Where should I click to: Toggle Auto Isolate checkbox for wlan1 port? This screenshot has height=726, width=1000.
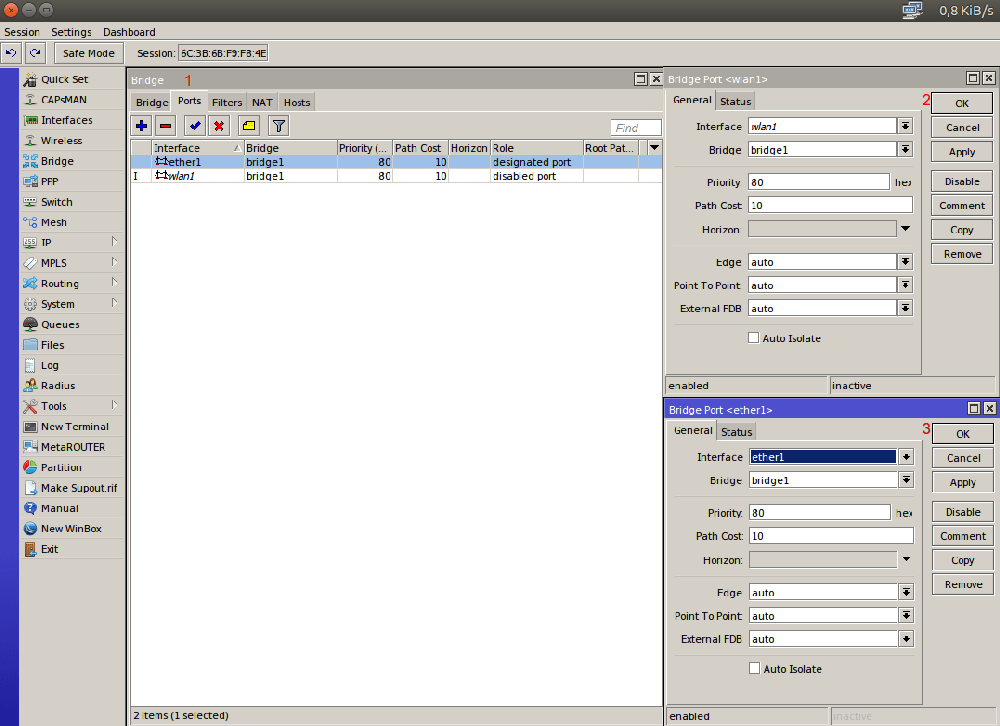753,338
